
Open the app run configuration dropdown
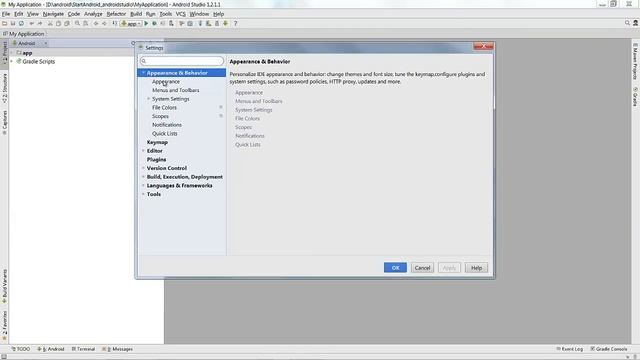click(x=131, y=24)
